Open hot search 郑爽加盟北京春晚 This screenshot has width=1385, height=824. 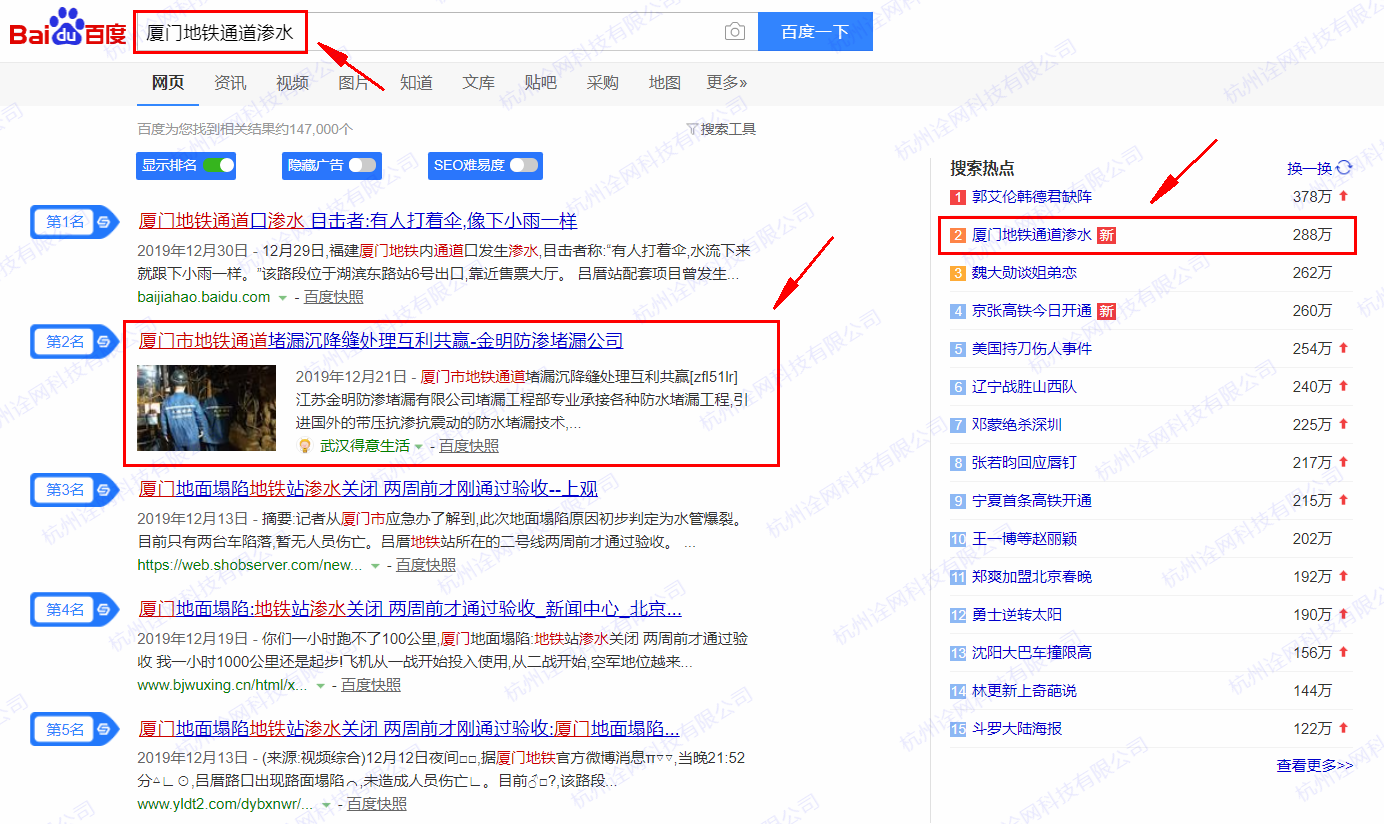(x=1032, y=577)
